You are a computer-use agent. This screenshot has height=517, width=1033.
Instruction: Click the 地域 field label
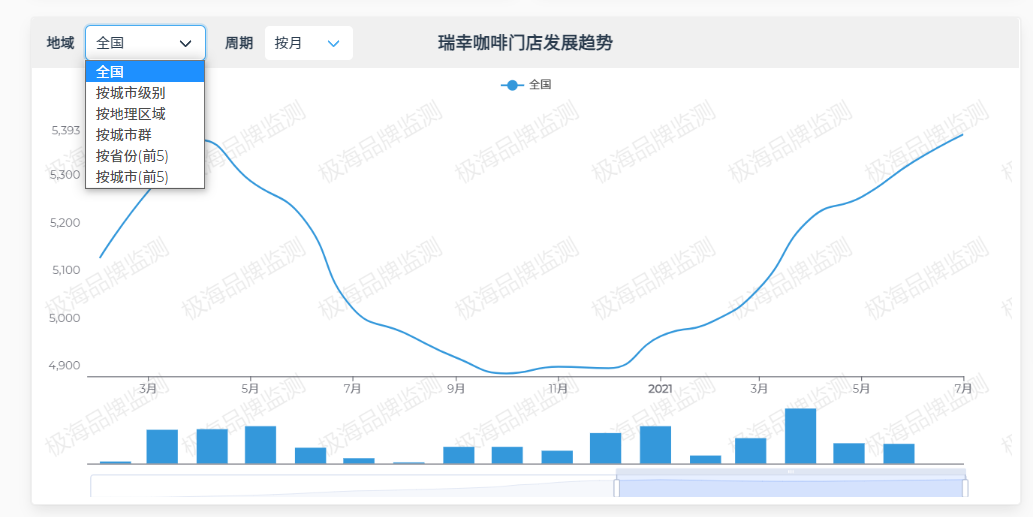[x=60, y=43]
